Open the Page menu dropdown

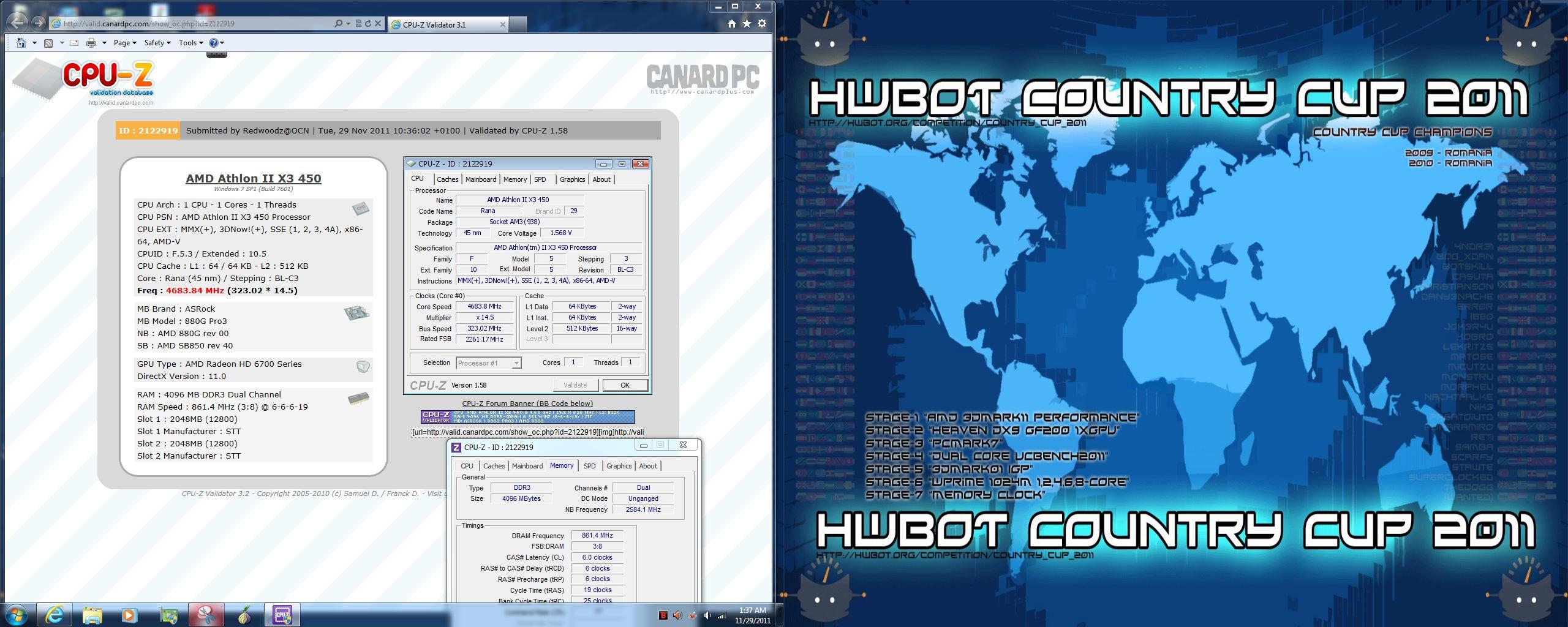(x=124, y=43)
